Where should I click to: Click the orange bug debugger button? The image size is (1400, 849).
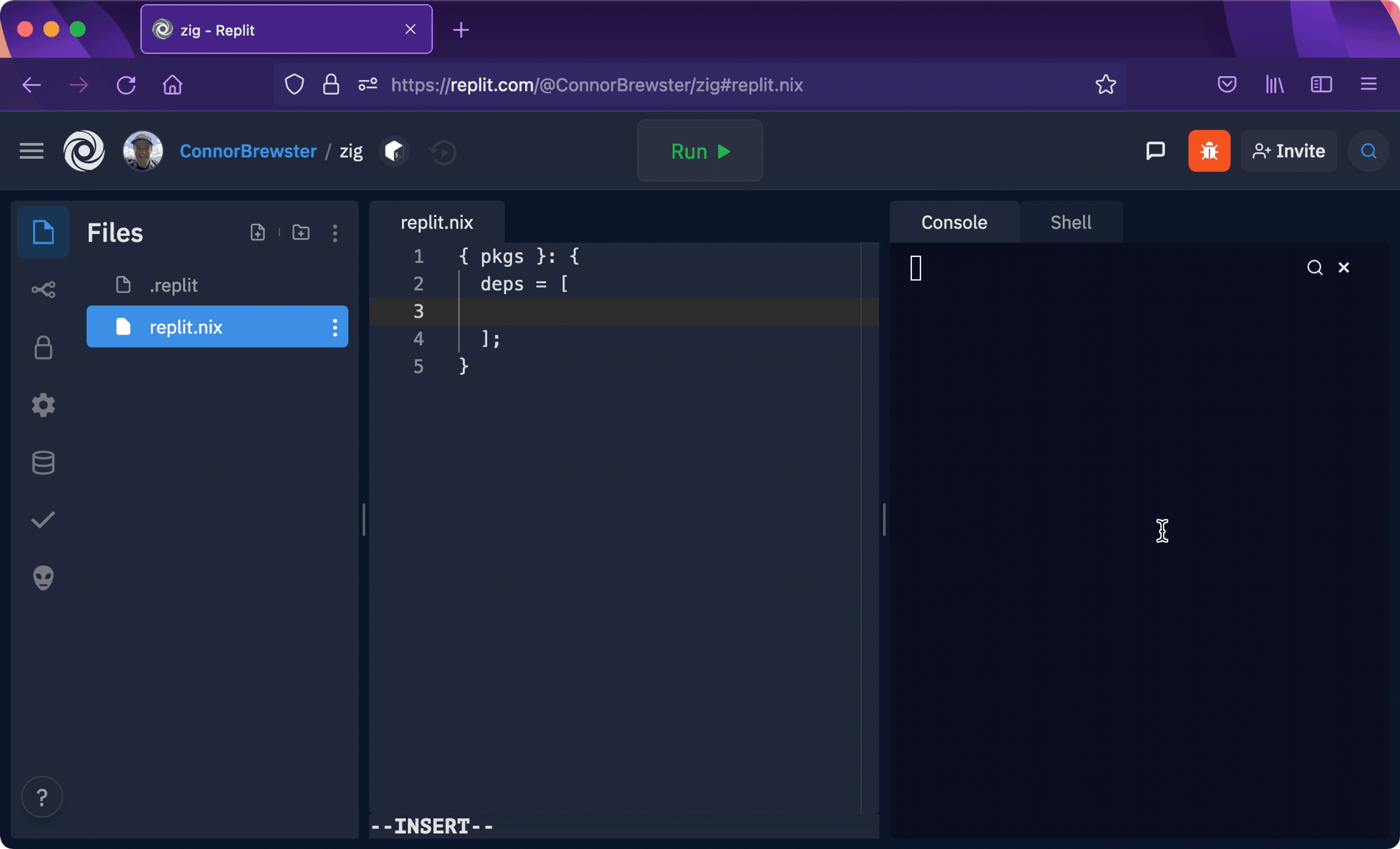pos(1209,151)
